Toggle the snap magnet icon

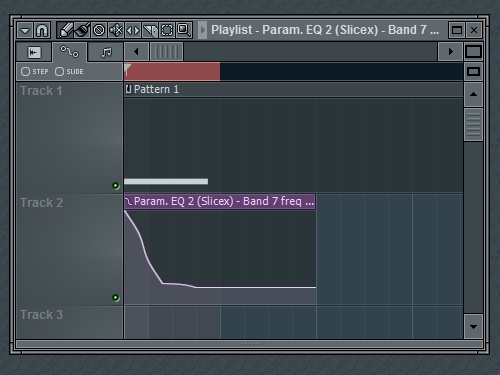[42, 30]
